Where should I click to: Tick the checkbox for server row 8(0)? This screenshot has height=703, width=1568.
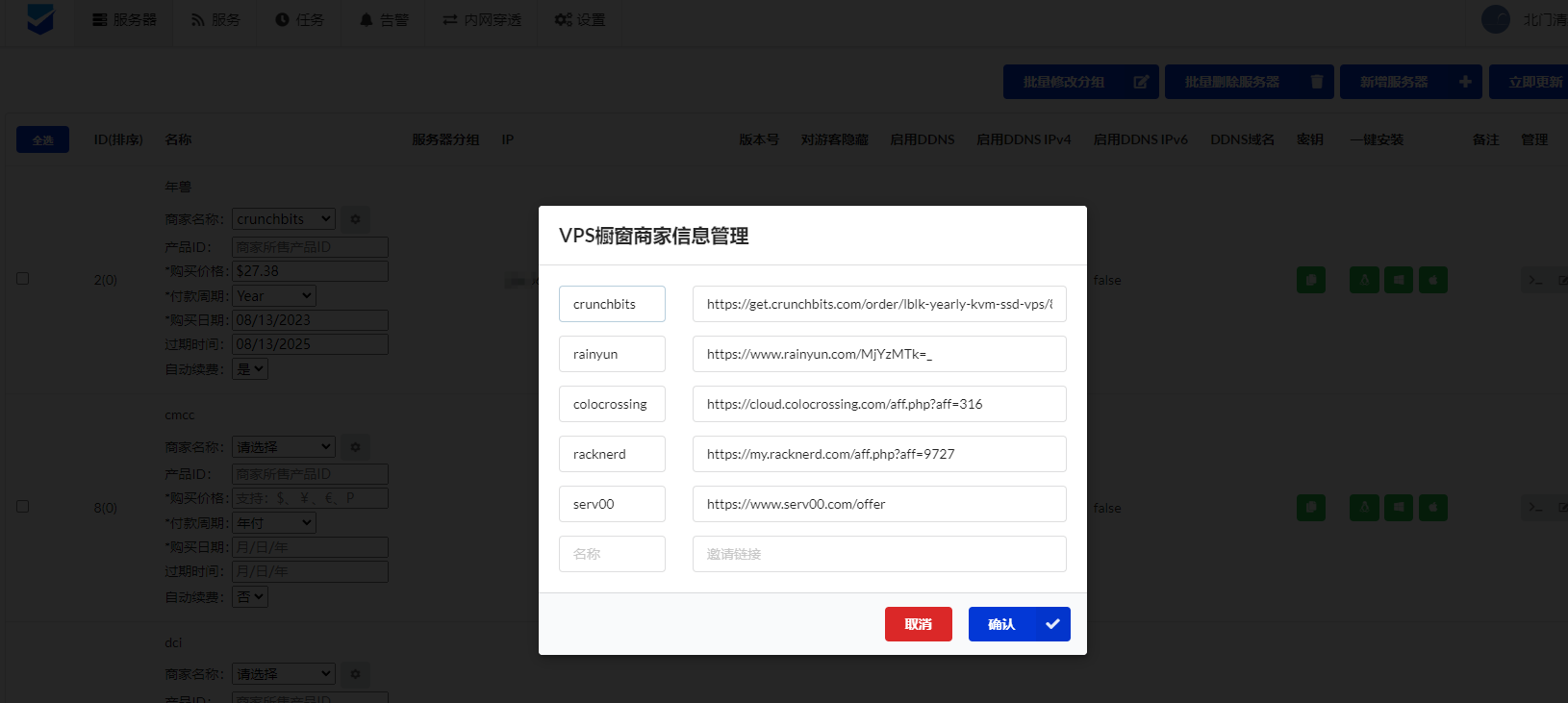[x=23, y=507]
